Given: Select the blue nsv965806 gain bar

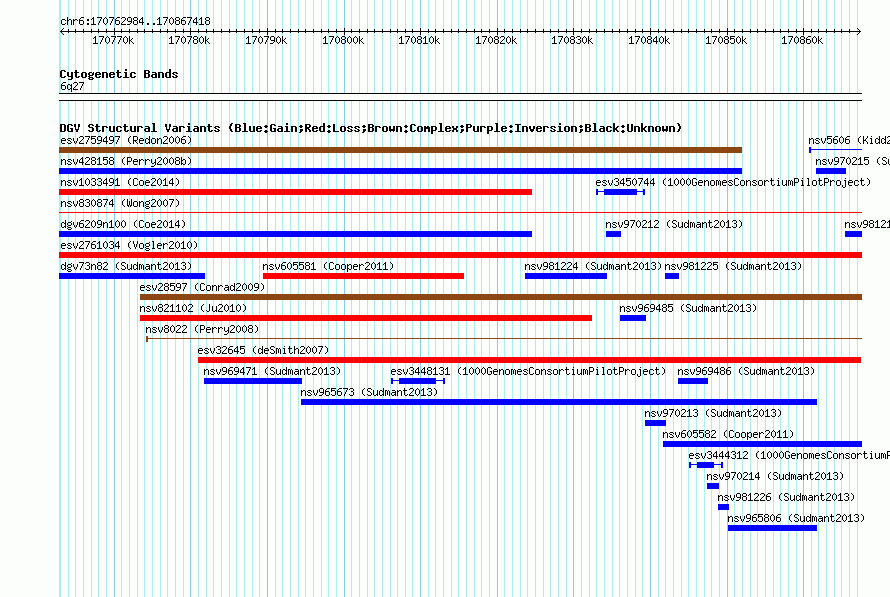Looking at the screenshot, I should (x=773, y=528).
